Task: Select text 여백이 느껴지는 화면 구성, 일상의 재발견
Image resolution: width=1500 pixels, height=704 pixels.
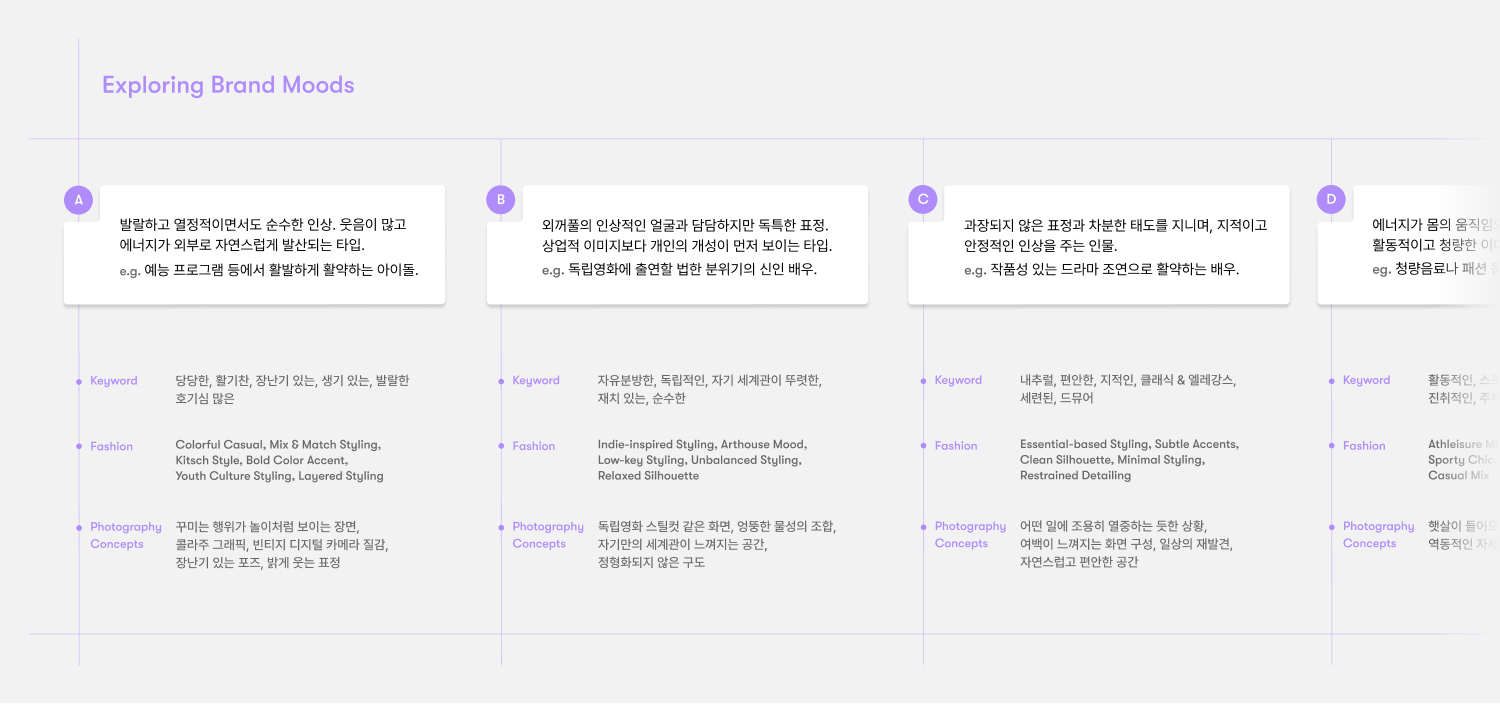Action: point(1126,544)
